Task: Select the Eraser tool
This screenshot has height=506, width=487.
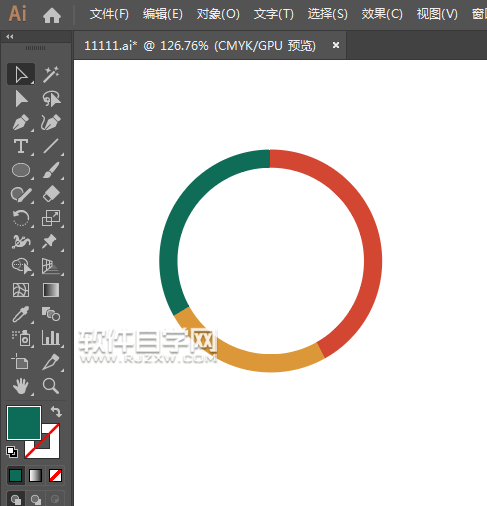Action: point(51,194)
